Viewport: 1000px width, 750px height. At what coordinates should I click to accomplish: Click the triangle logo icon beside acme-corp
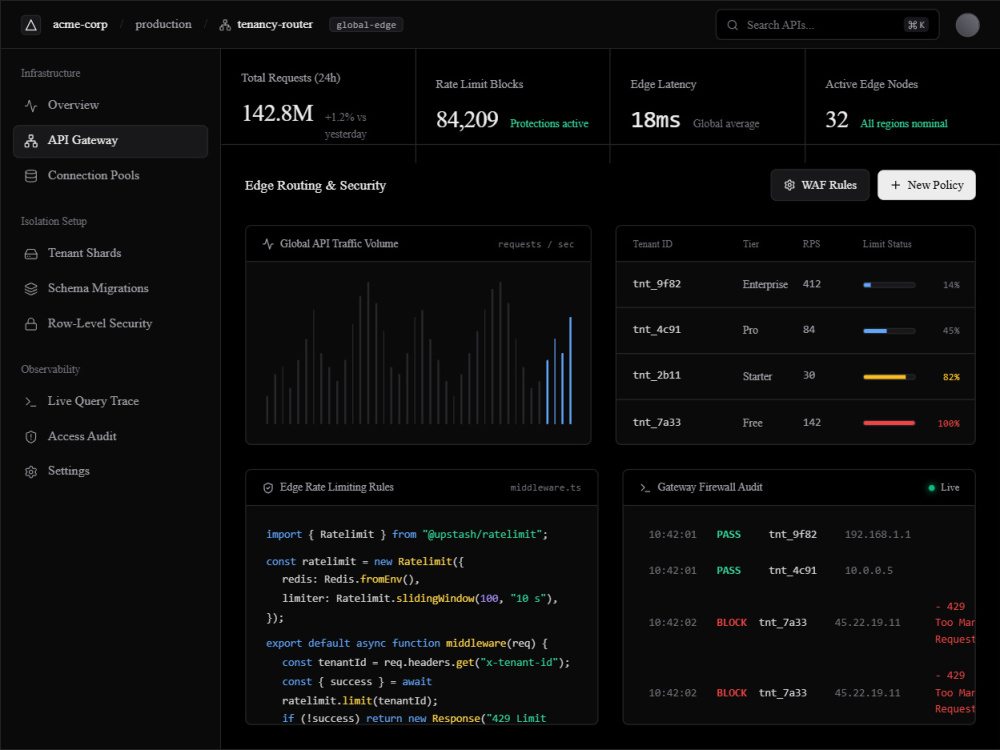coord(31,25)
